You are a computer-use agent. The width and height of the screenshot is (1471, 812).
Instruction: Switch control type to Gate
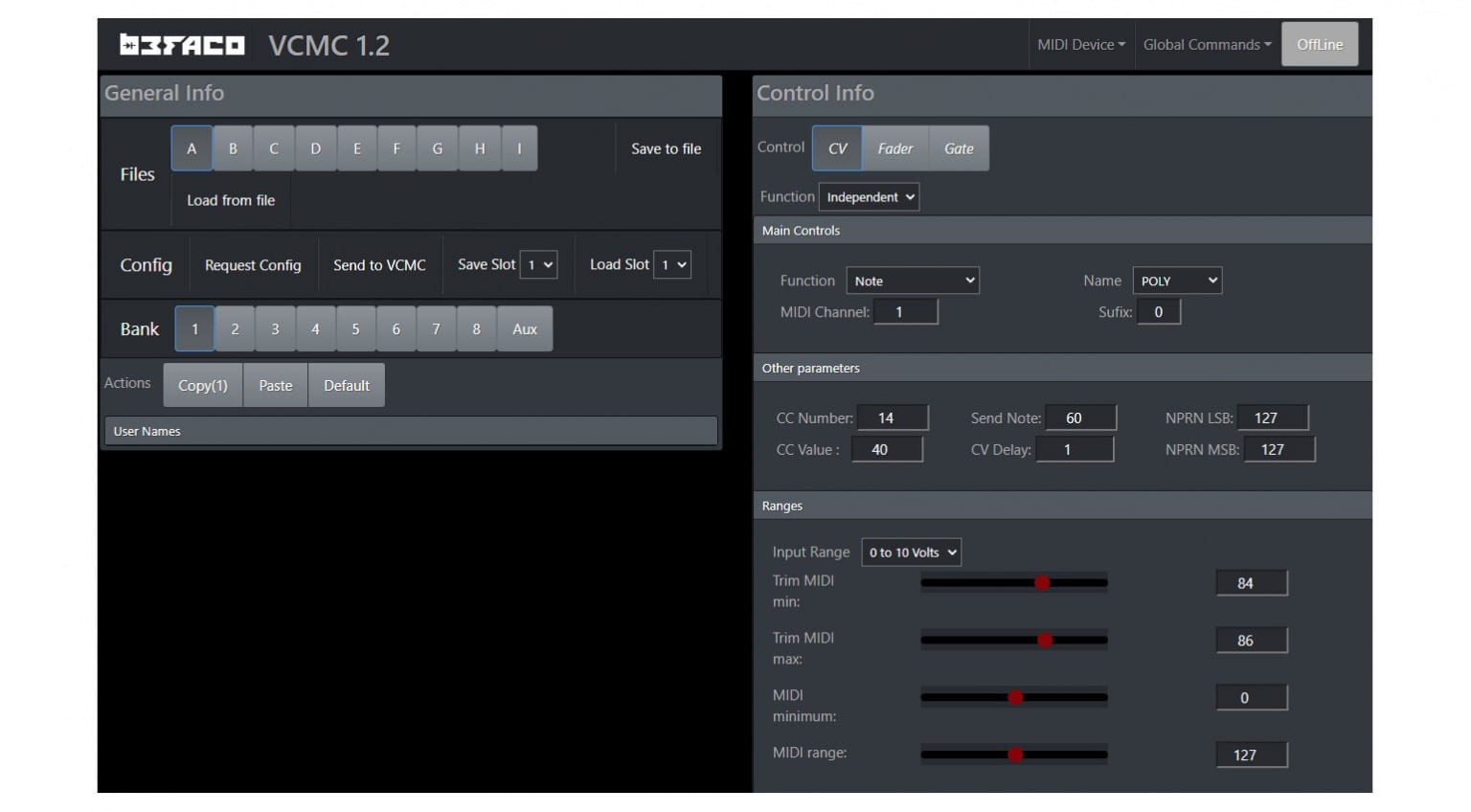point(959,147)
